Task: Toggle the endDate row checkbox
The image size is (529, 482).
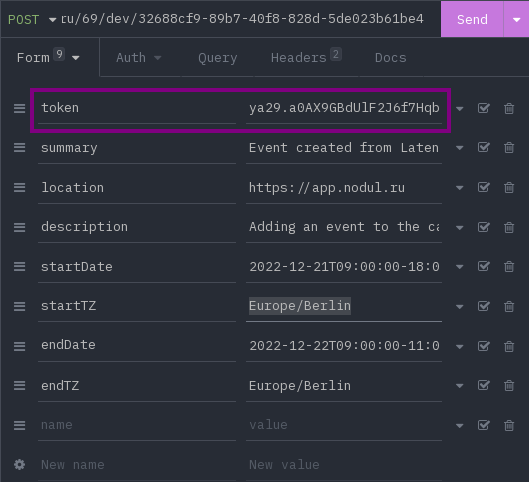Action: pos(483,346)
